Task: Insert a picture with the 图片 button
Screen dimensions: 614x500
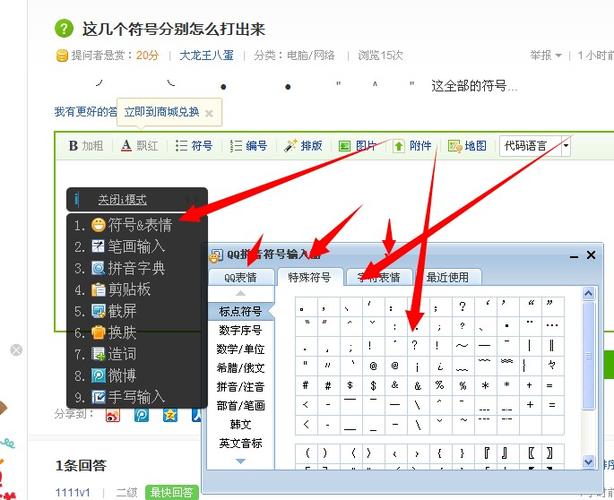Action: (358, 146)
